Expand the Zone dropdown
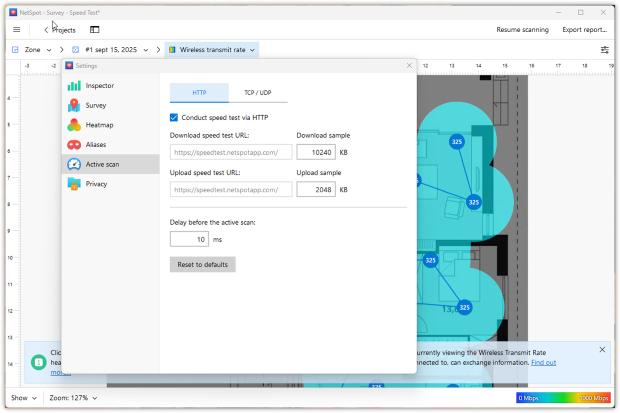Screen dimensions: 620x413 coord(37,49)
